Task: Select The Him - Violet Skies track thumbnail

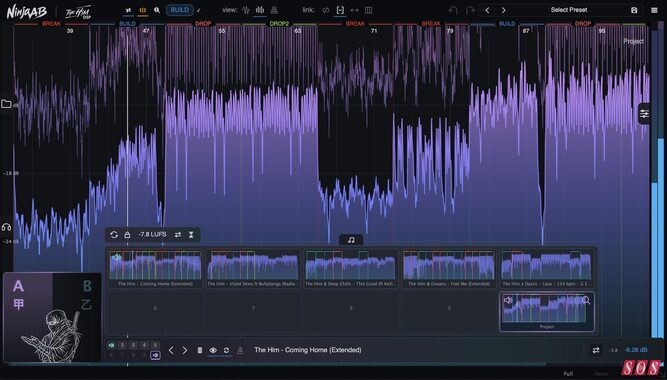Action: 253,269
